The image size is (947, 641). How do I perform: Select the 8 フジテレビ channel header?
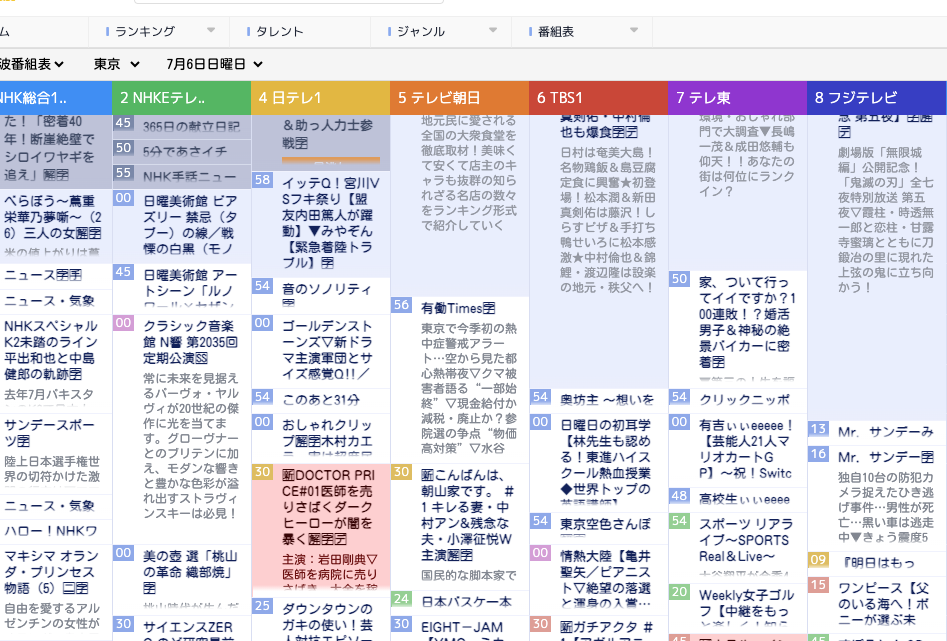click(x=876, y=98)
